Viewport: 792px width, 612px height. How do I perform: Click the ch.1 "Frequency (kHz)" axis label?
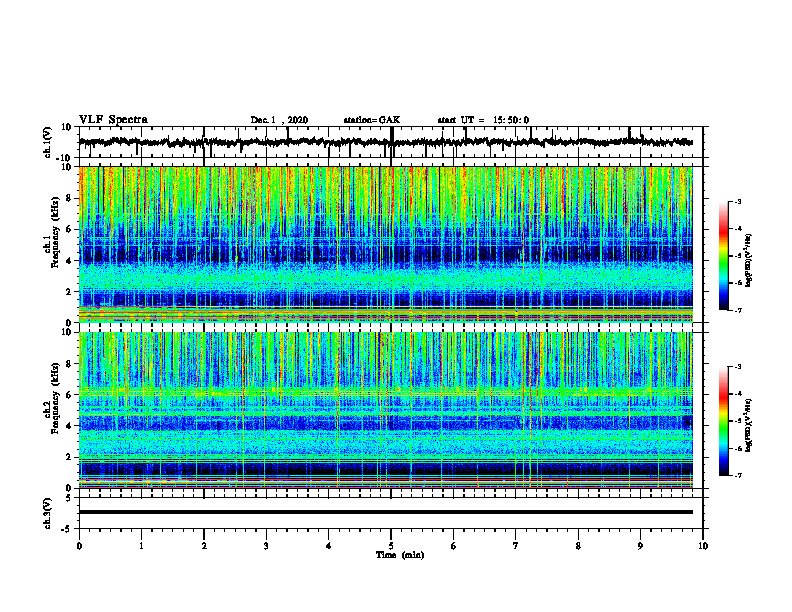tap(55, 232)
